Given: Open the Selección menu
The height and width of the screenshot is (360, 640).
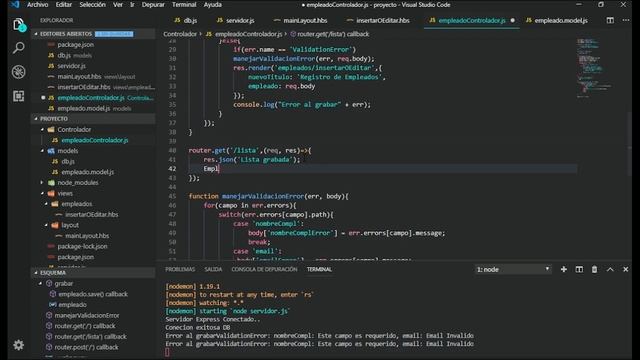Looking at the screenshot, I should (x=92, y=4).
